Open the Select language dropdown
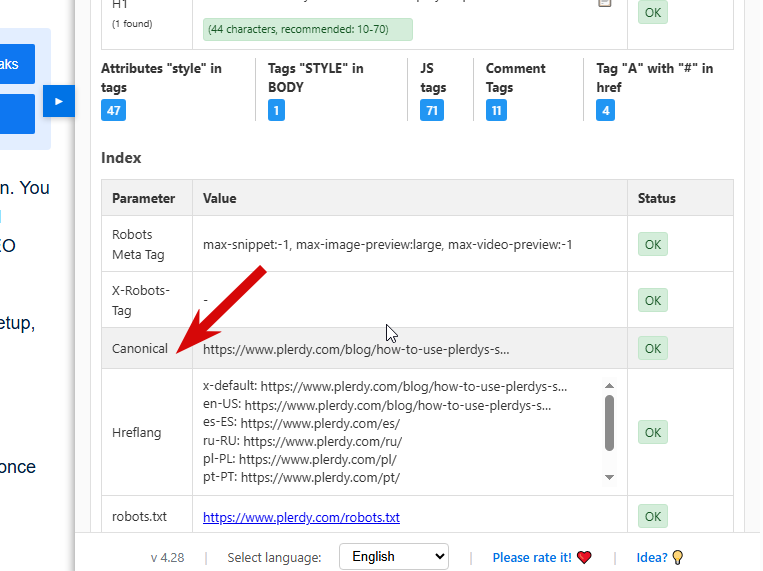The image size is (763, 571). point(394,557)
